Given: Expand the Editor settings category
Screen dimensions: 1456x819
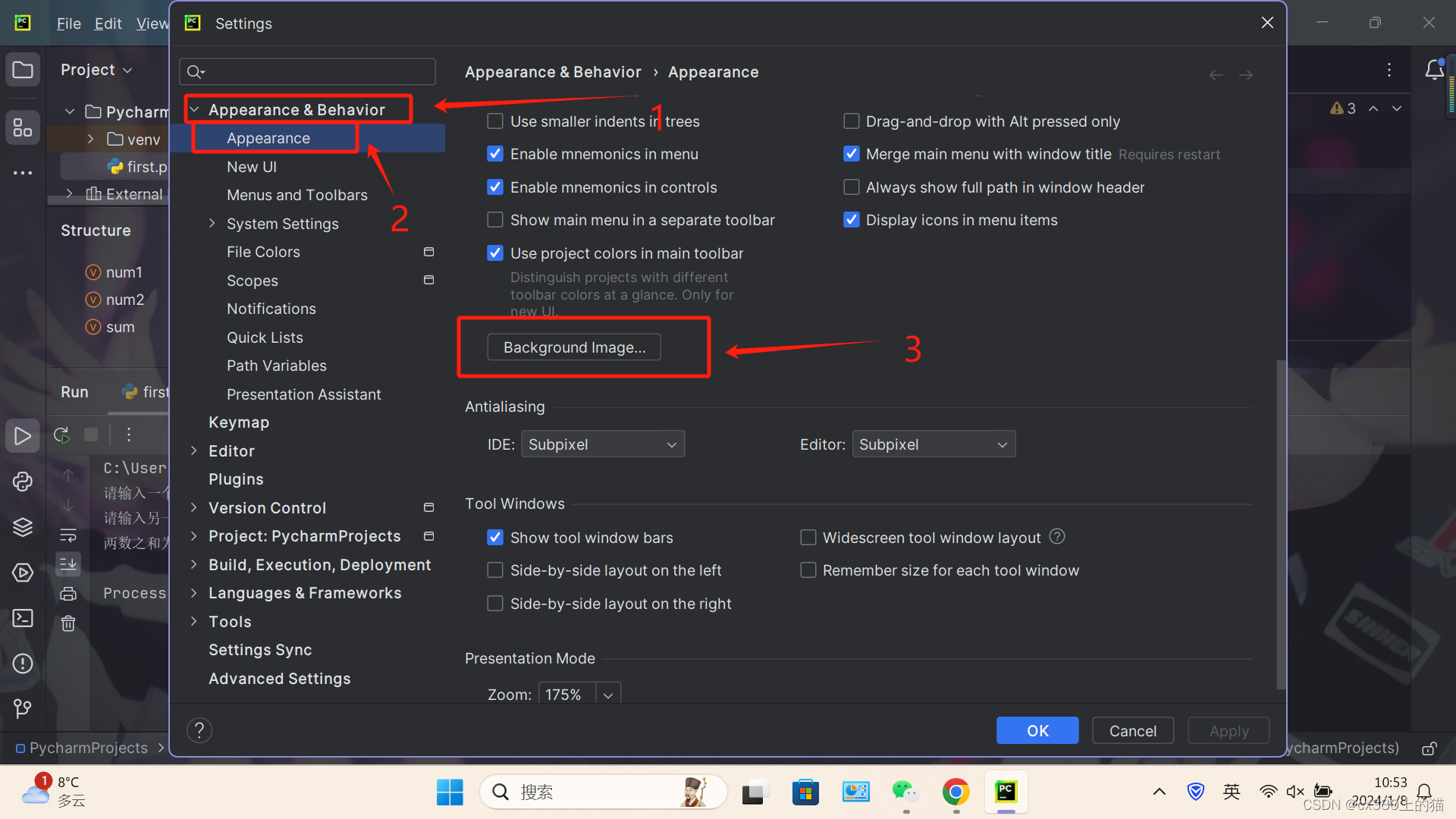Looking at the screenshot, I should (x=194, y=451).
